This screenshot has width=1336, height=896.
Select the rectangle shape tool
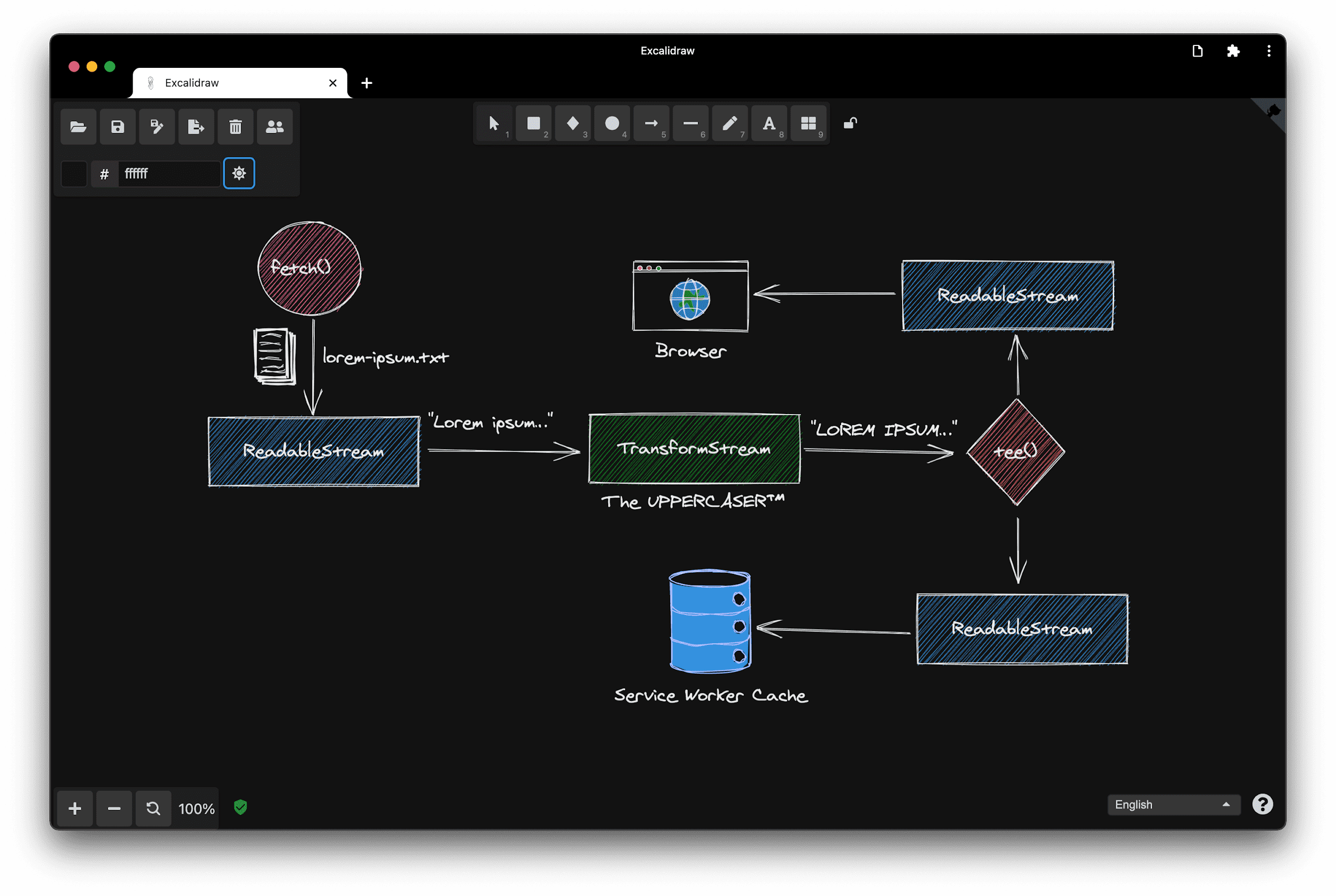pos(532,122)
